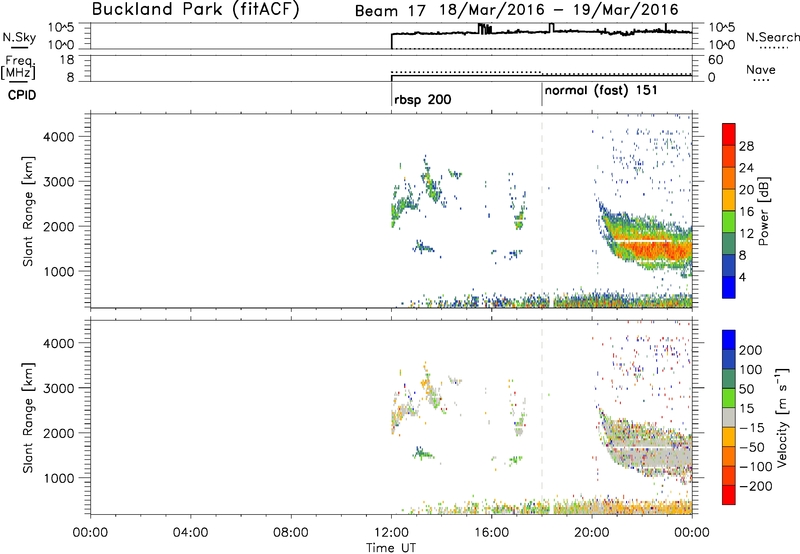Click the "N.Search" legend label

(x=773, y=37)
